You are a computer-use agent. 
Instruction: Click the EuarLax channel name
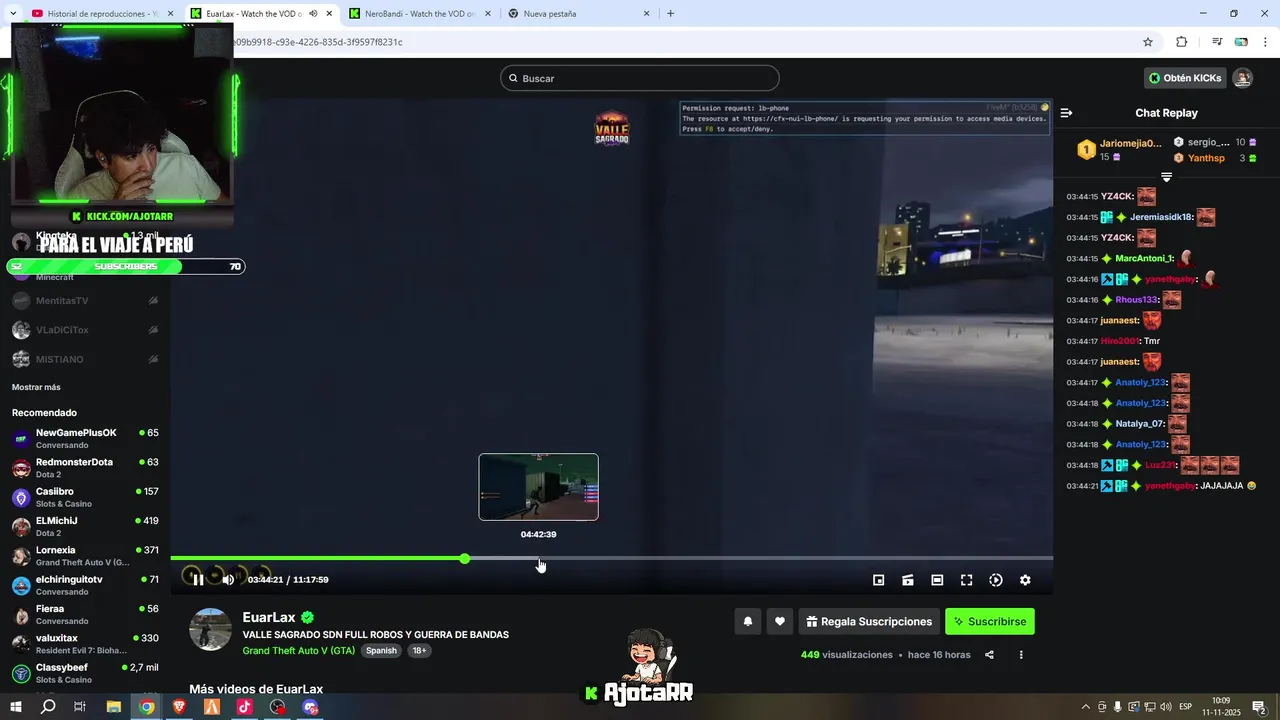[x=269, y=618]
